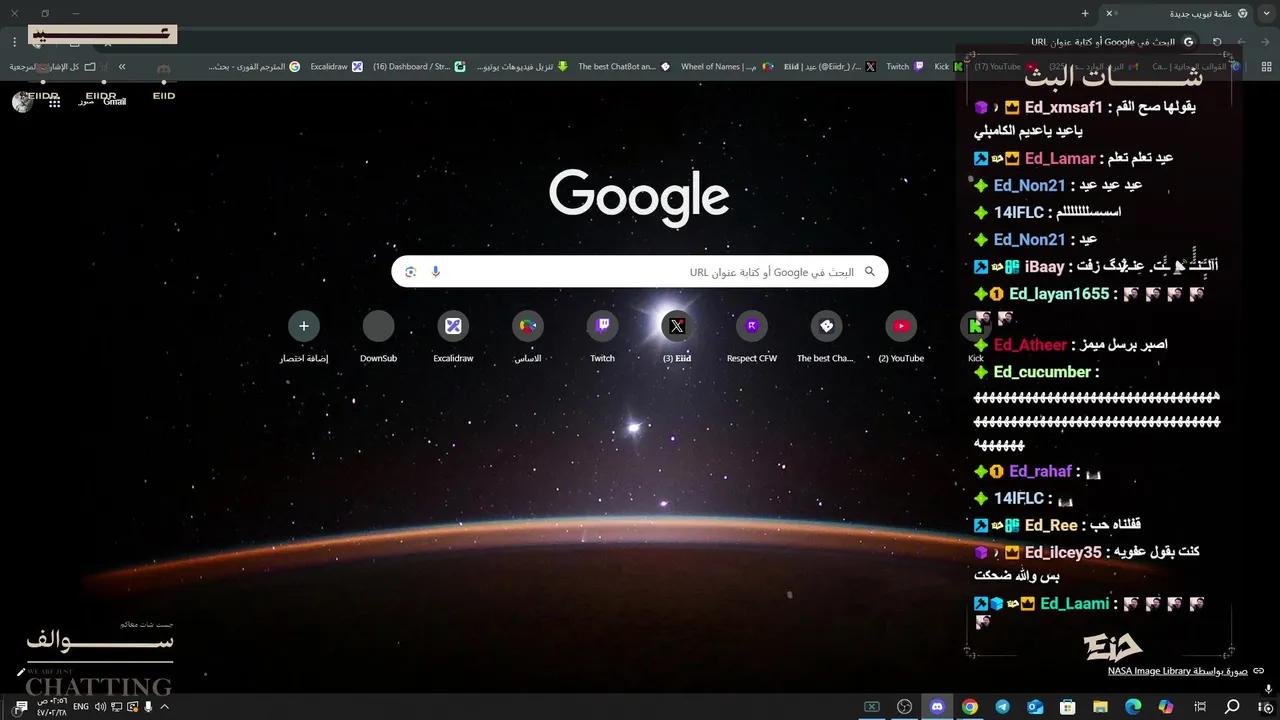Expand the bookmarks overflow chevron

121,67
